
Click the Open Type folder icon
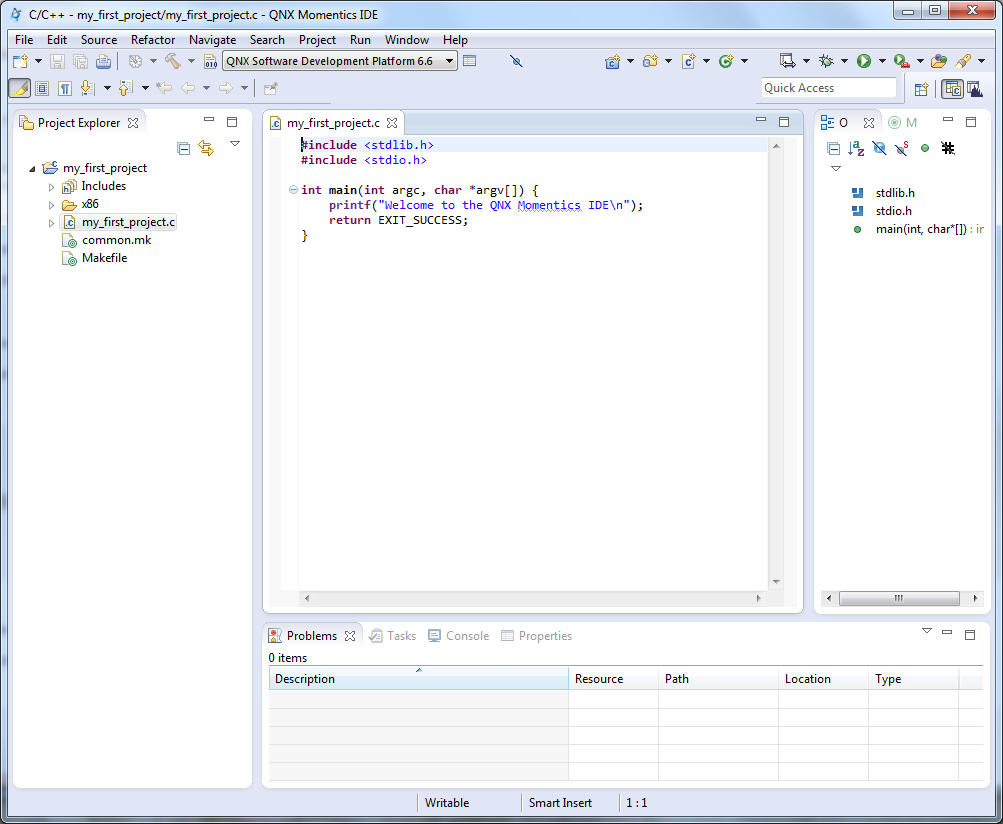pos(938,61)
